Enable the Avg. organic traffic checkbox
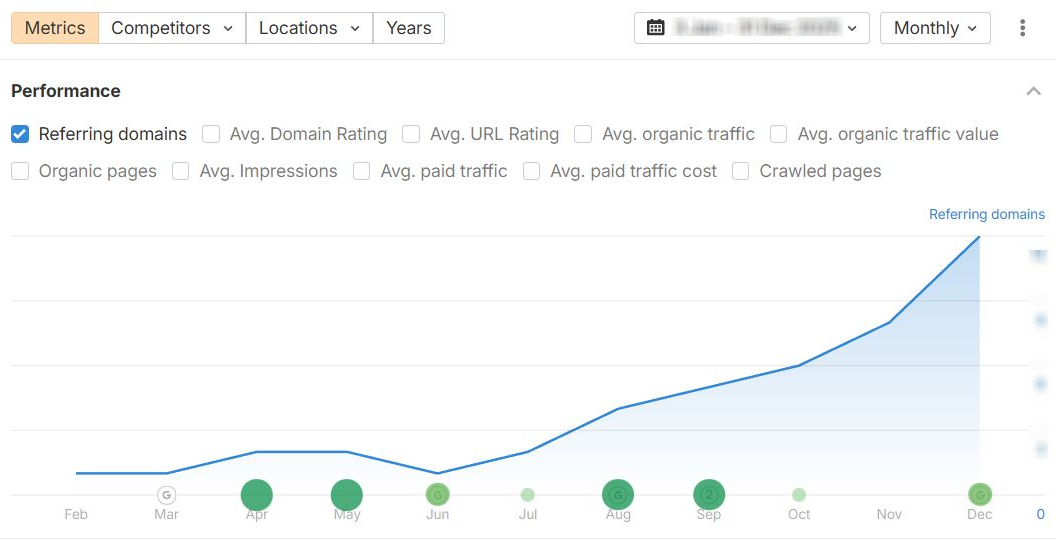The width and height of the screenshot is (1056, 540). coord(583,134)
